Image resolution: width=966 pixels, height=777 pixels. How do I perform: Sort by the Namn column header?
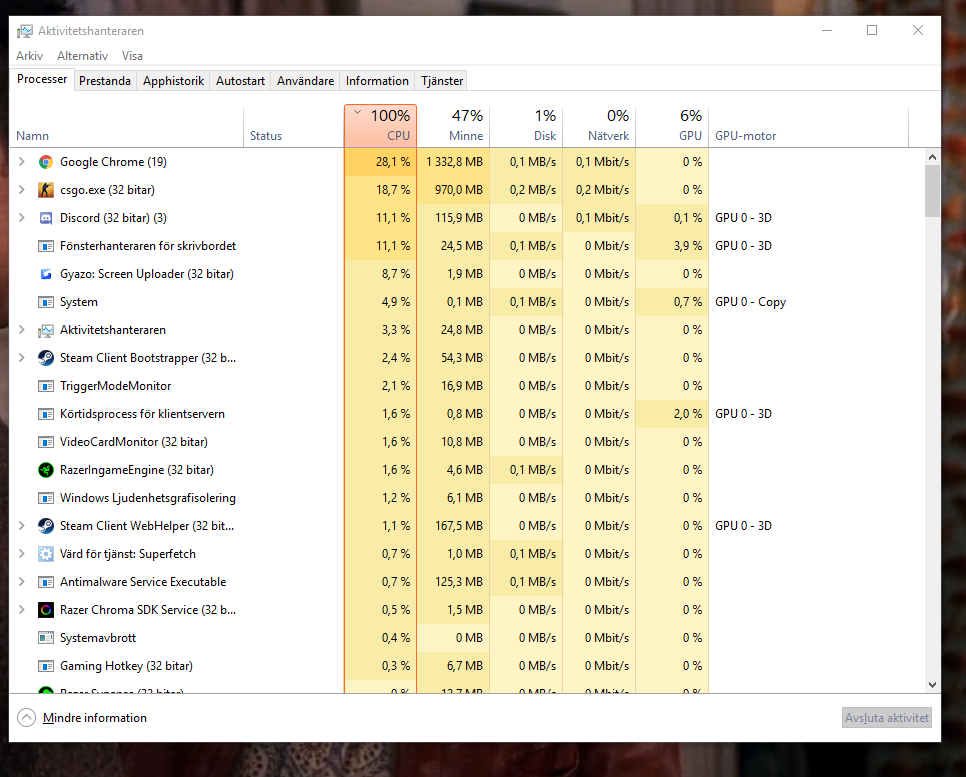[126, 126]
